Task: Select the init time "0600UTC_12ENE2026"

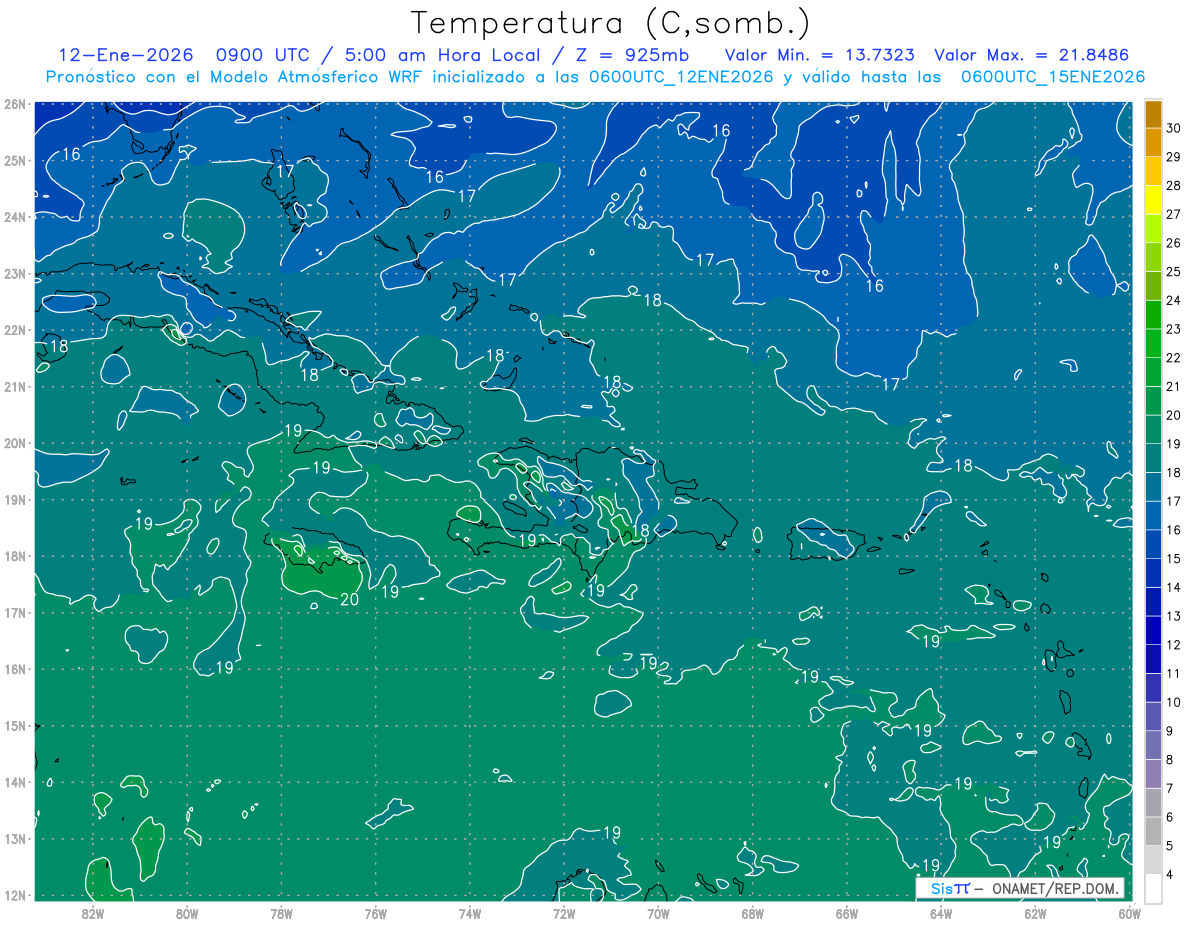Action: pyautogui.click(x=679, y=77)
